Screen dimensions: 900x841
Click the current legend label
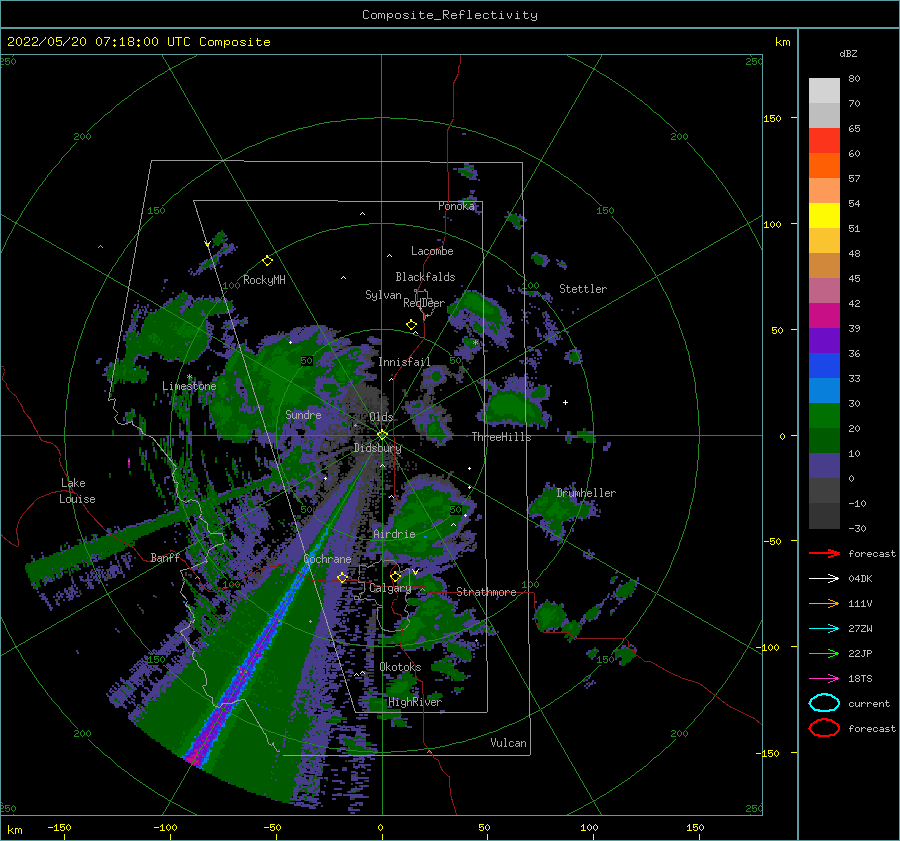point(869,704)
